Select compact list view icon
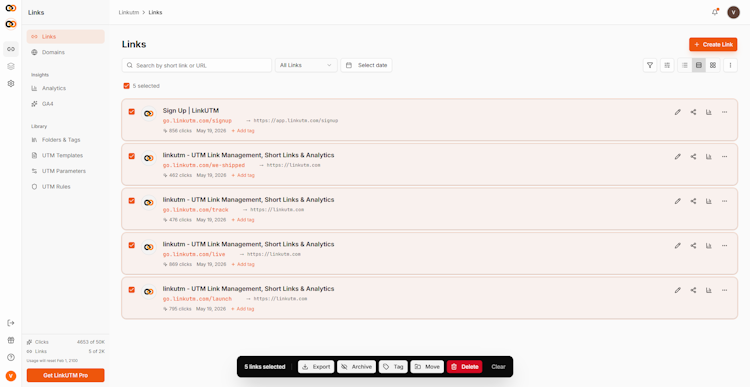The width and height of the screenshot is (750, 387). (x=684, y=66)
